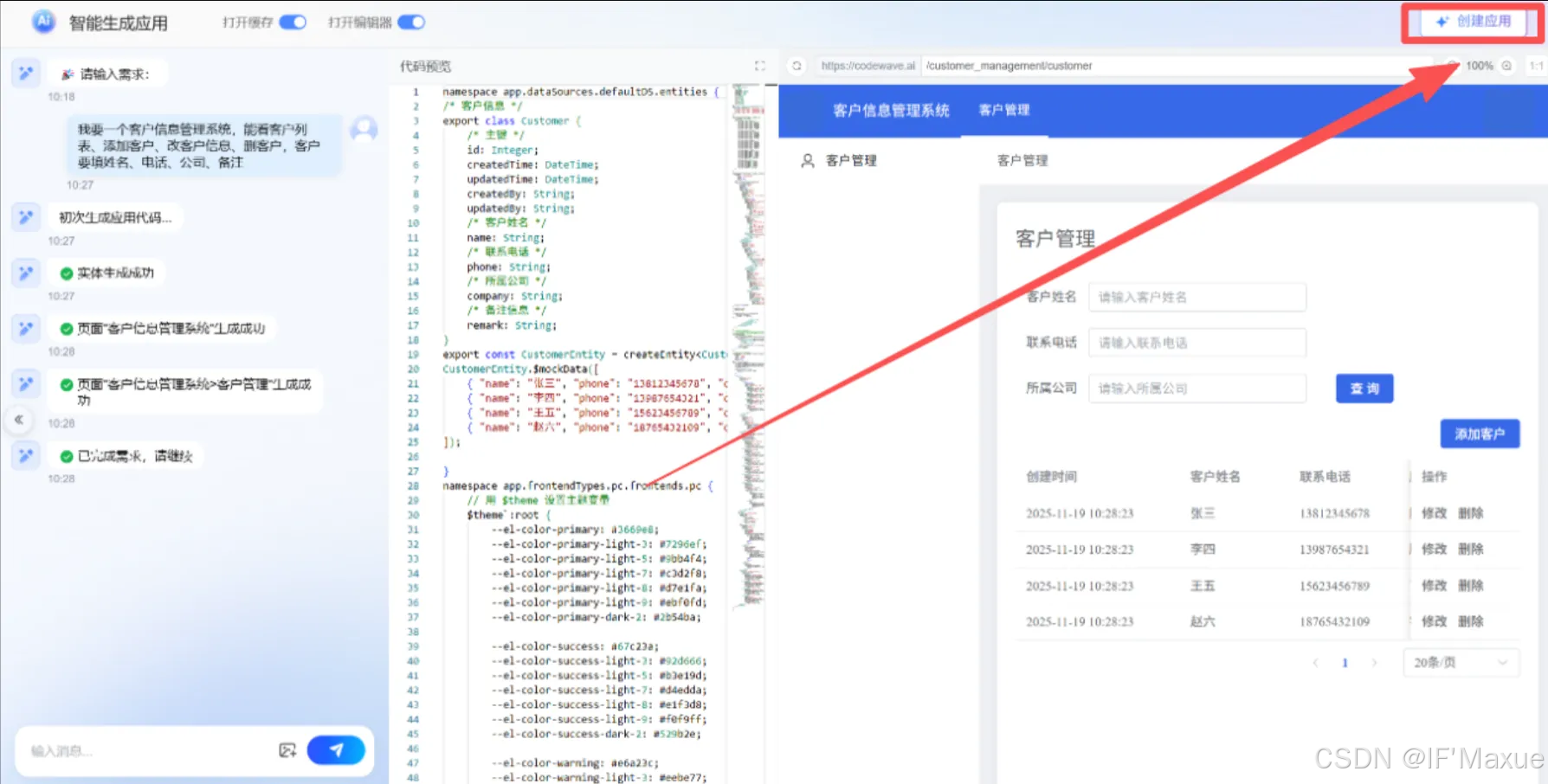The width and height of the screenshot is (1548, 784).
Task: Click the 添加客户 button
Action: coord(1480,434)
